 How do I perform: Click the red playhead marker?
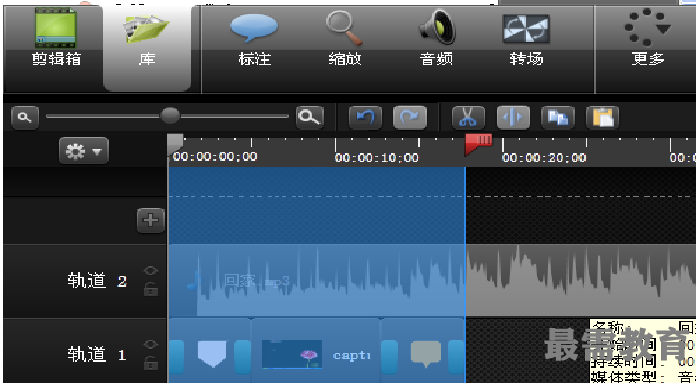[478, 144]
